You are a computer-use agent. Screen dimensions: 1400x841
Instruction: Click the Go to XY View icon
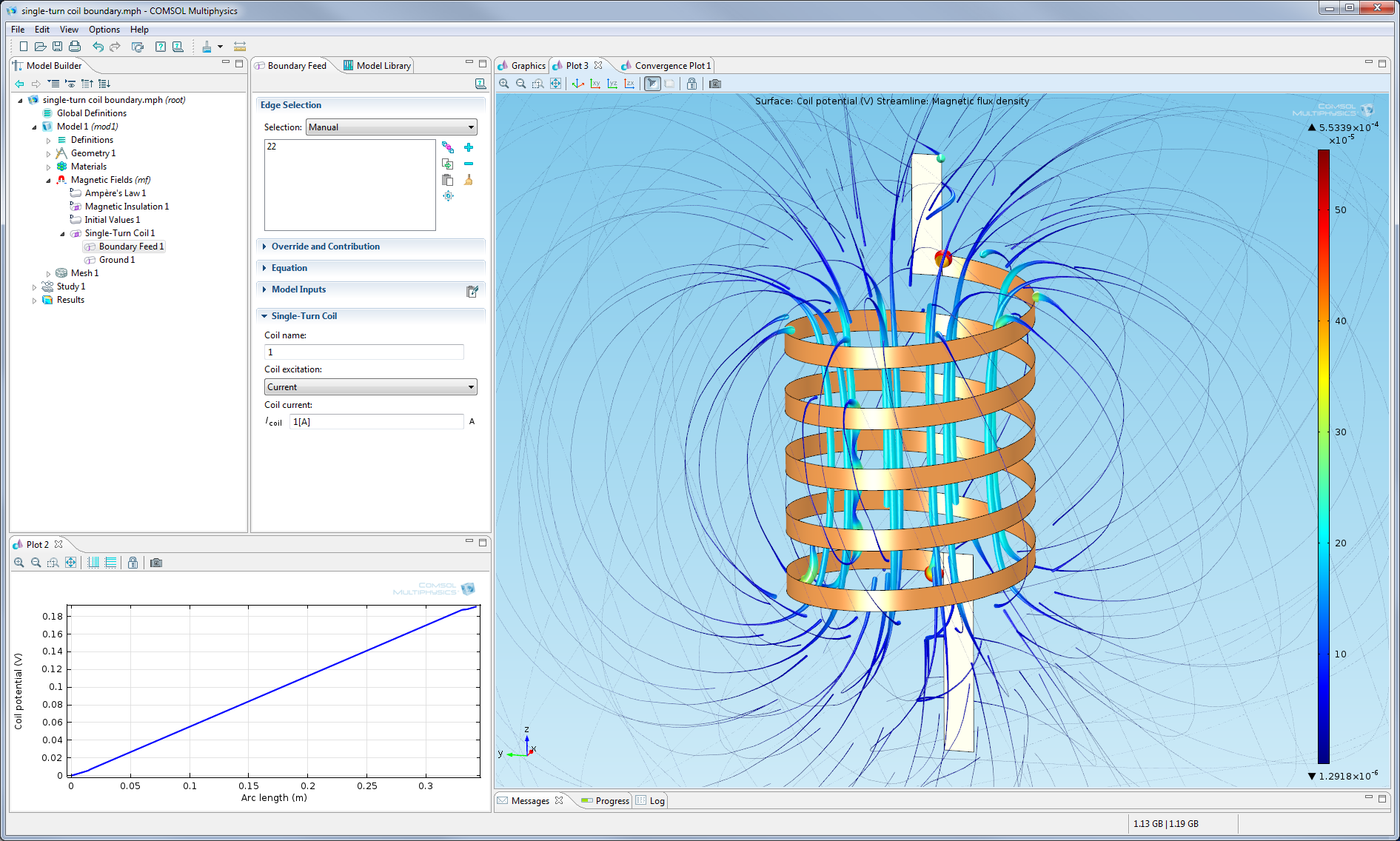point(595,84)
